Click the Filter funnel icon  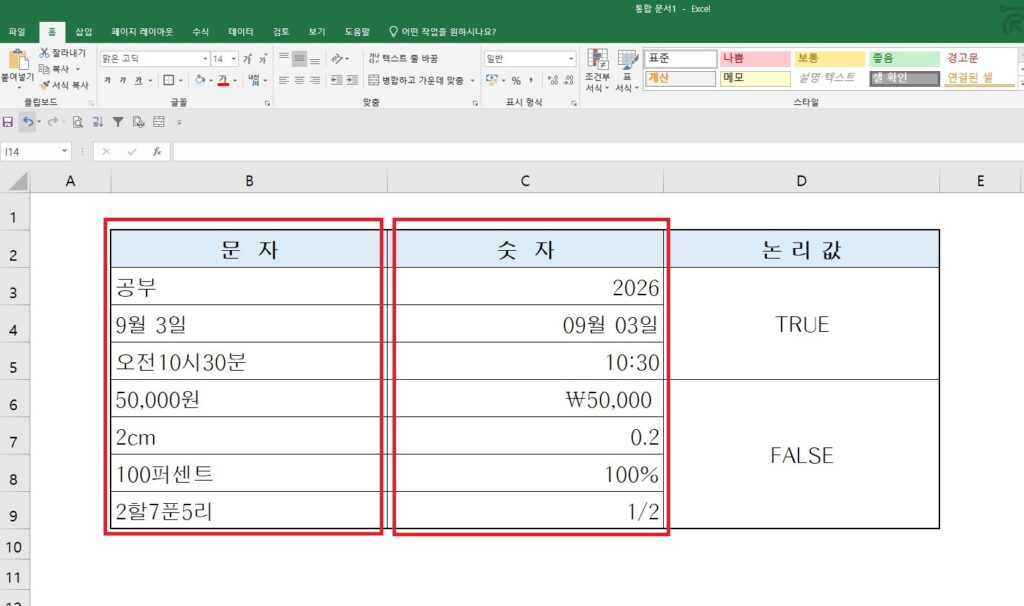118,121
